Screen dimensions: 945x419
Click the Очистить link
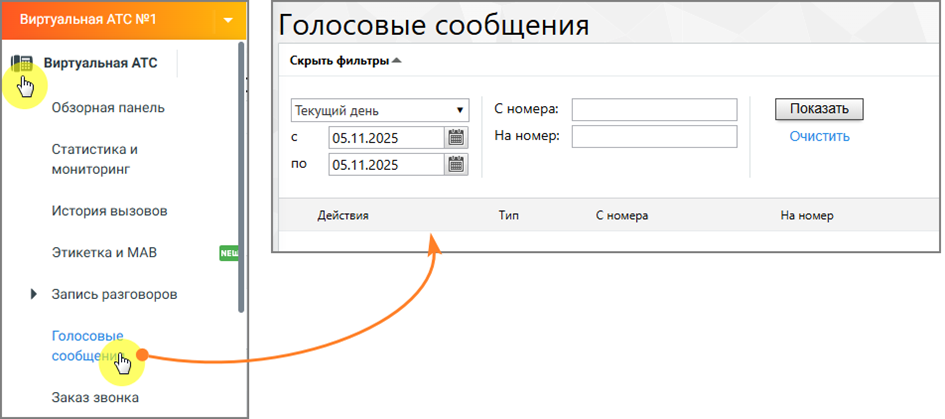click(x=820, y=136)
